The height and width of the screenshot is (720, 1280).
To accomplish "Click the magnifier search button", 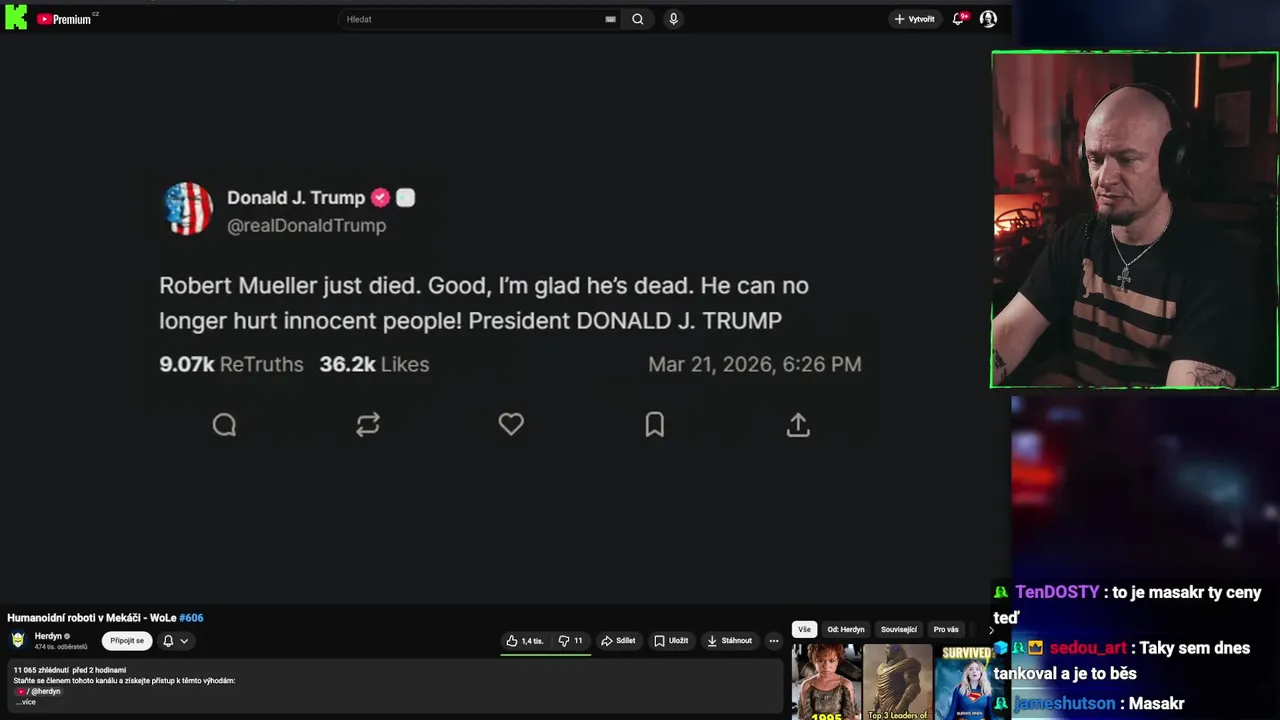I will coord(637,19).
